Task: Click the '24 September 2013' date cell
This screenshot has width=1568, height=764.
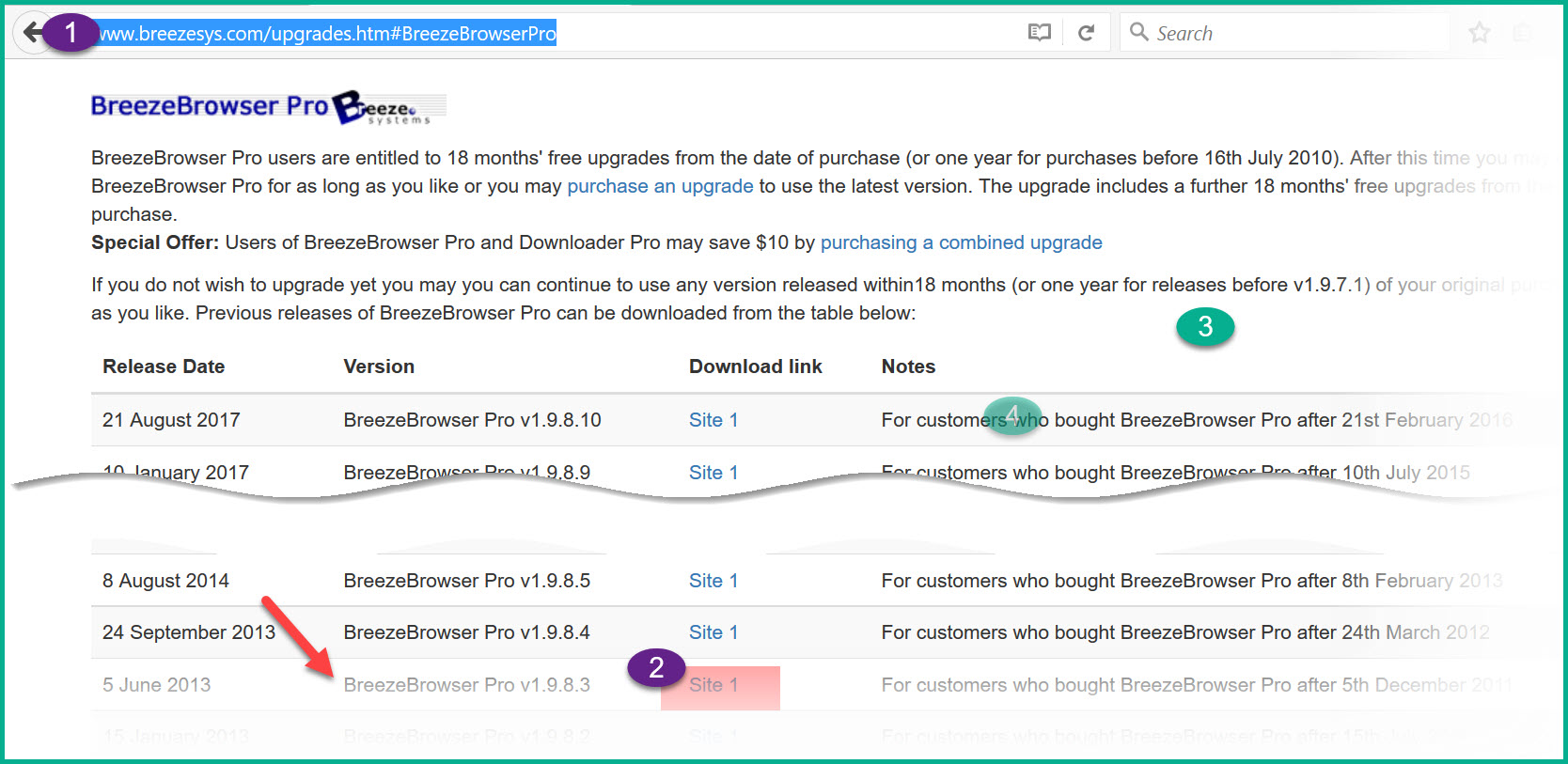Action: [189, 632]
